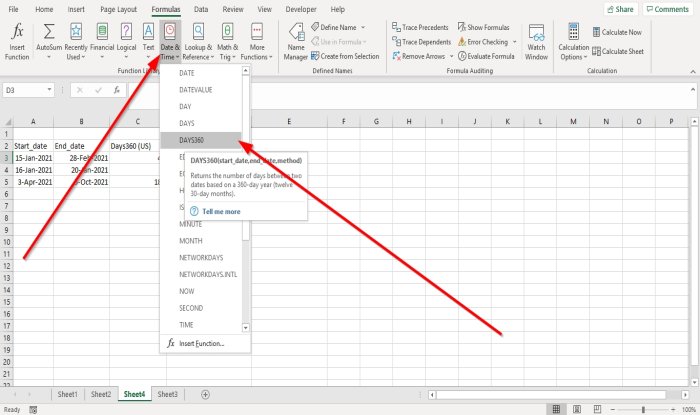Switch to the Data tab
The width and height of the screenshot is (700, 415).
[201, 9]
